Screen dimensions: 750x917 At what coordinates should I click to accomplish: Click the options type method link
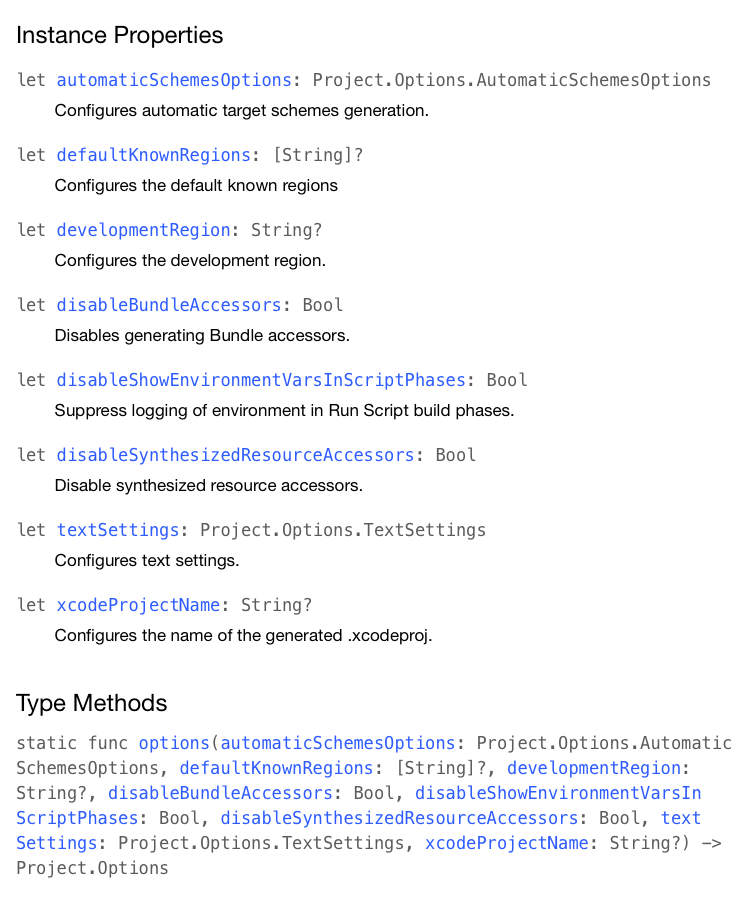174,743
